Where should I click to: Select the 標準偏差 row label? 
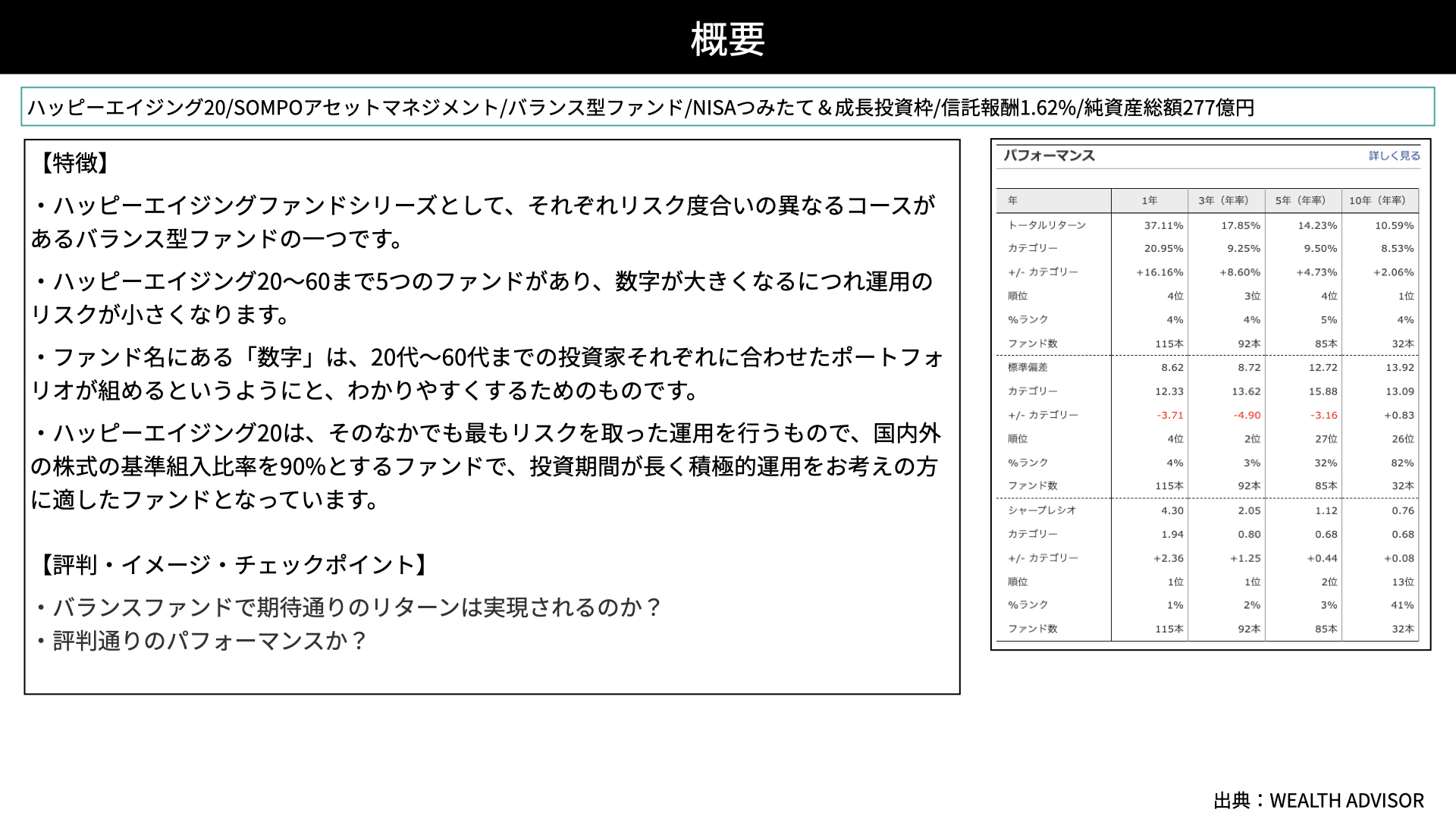(1028, 367)
